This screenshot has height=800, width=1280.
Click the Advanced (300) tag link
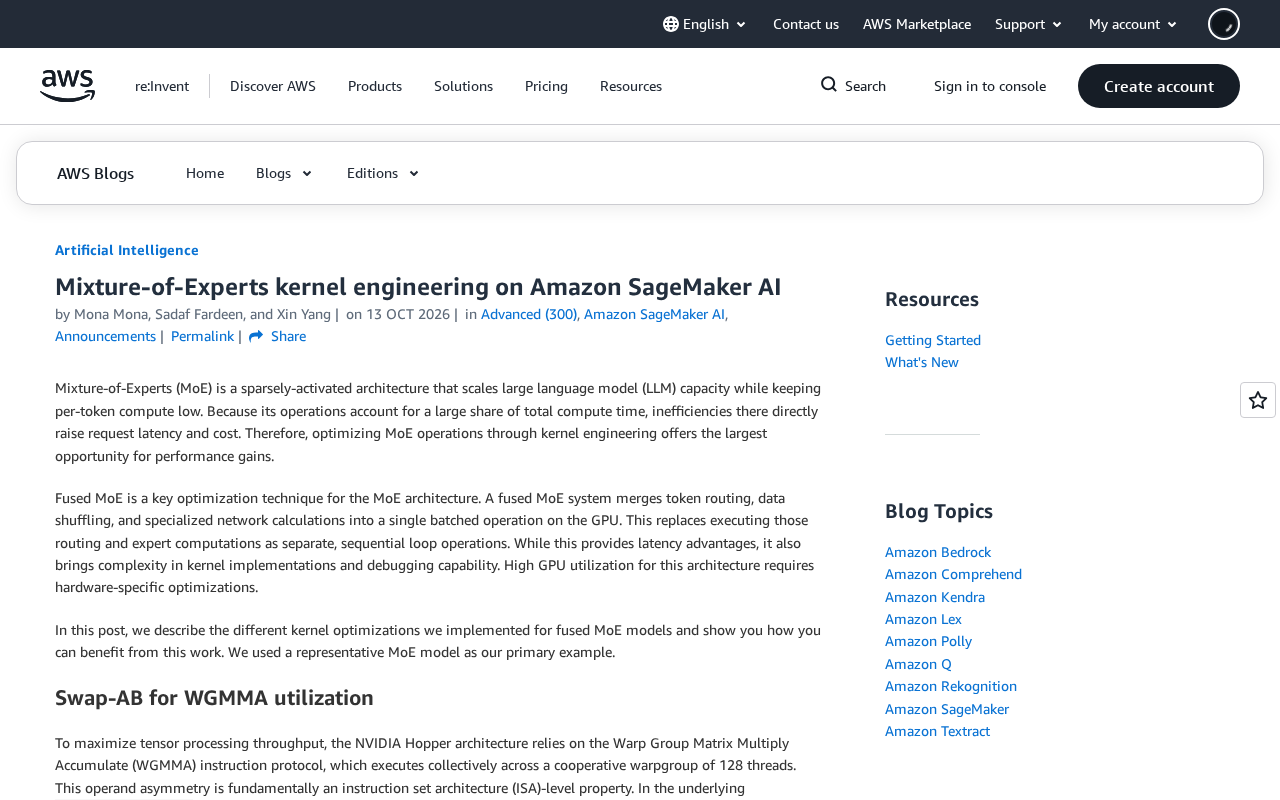(529, 314)
